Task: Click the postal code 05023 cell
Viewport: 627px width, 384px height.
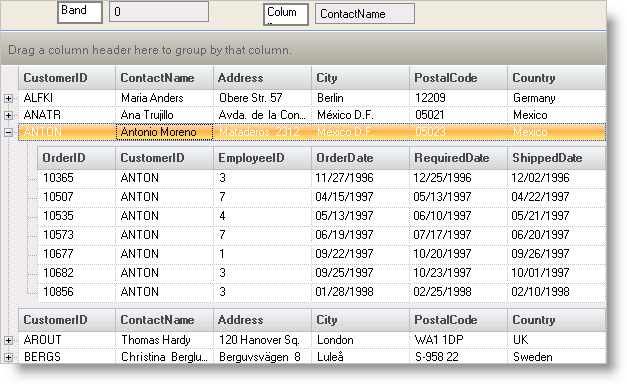Action: point(458,132)
